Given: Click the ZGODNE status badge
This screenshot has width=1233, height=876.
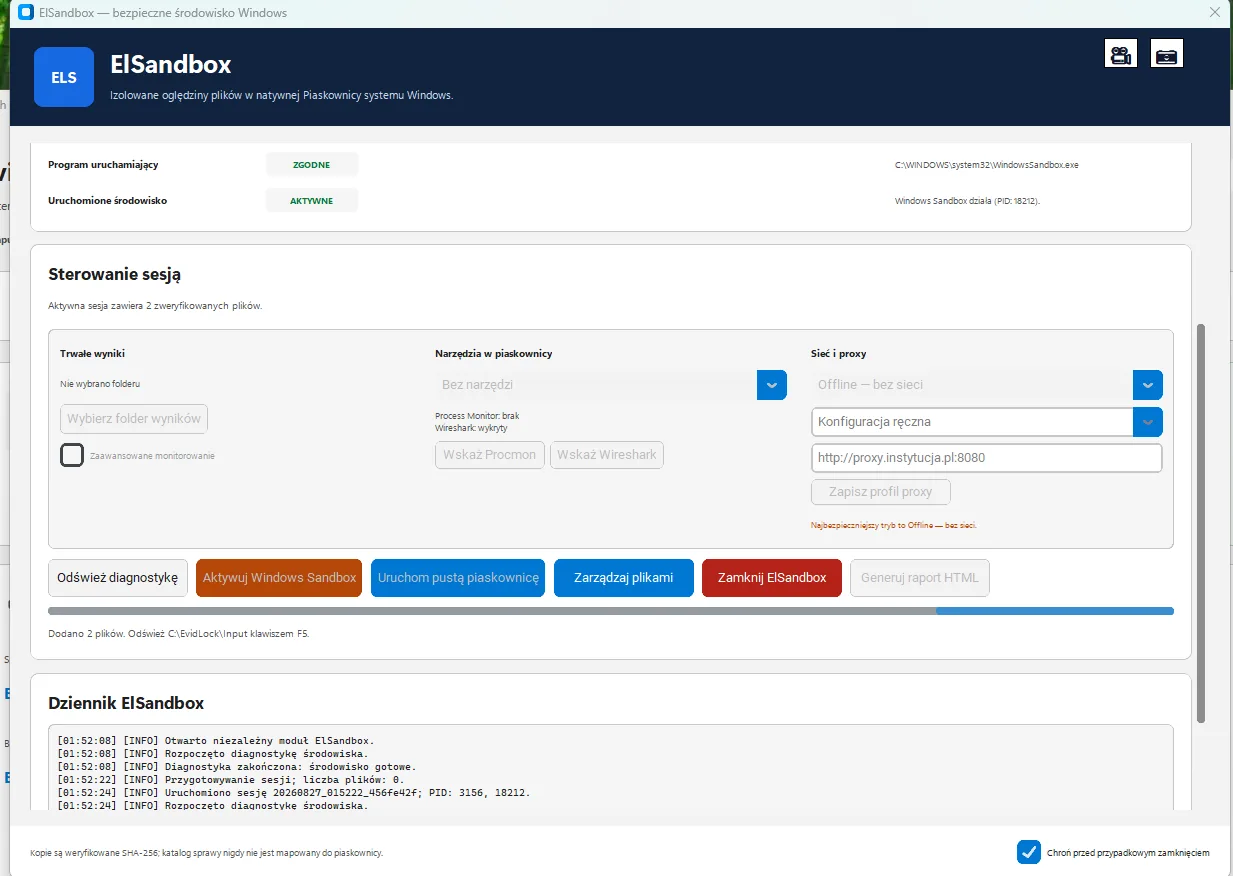Looking at the screenshot, I should click(x=312, y=164).
